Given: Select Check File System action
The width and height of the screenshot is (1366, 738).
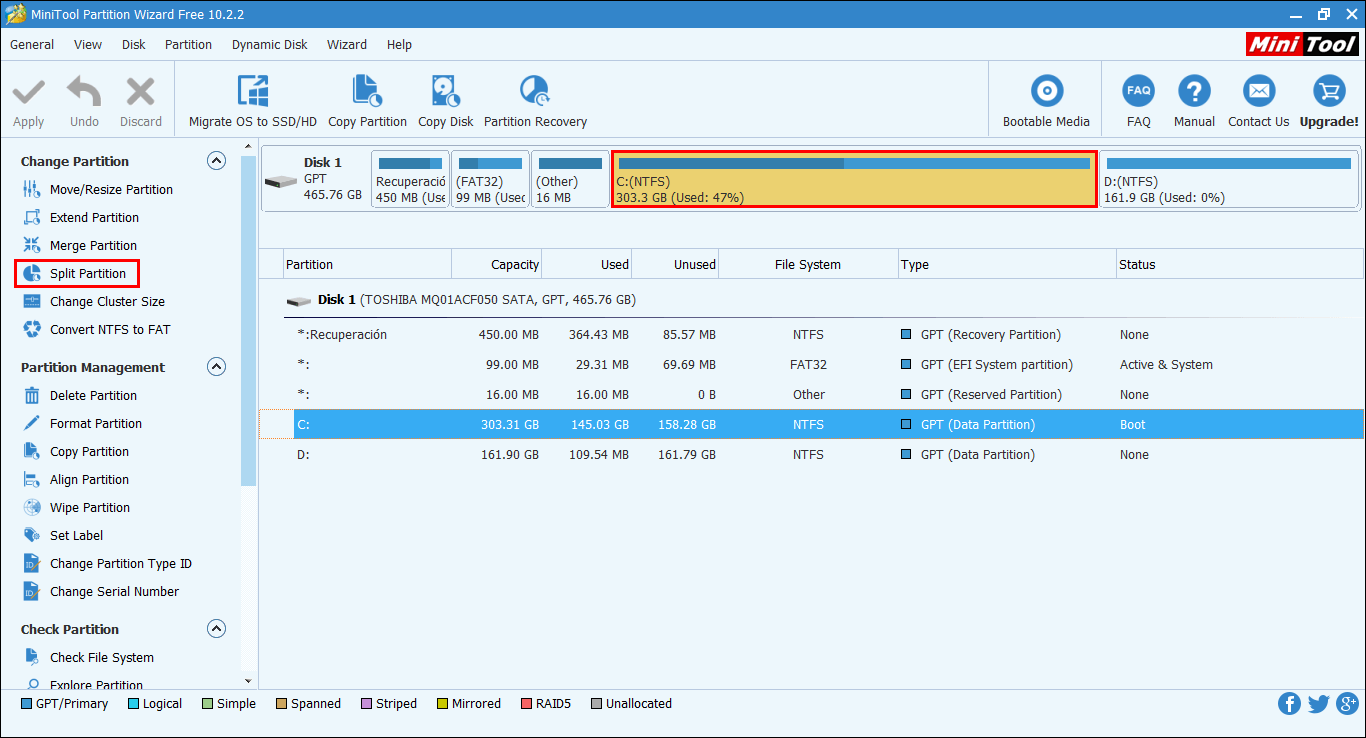Looking at the screenshot, I should (x=89, y=657).
